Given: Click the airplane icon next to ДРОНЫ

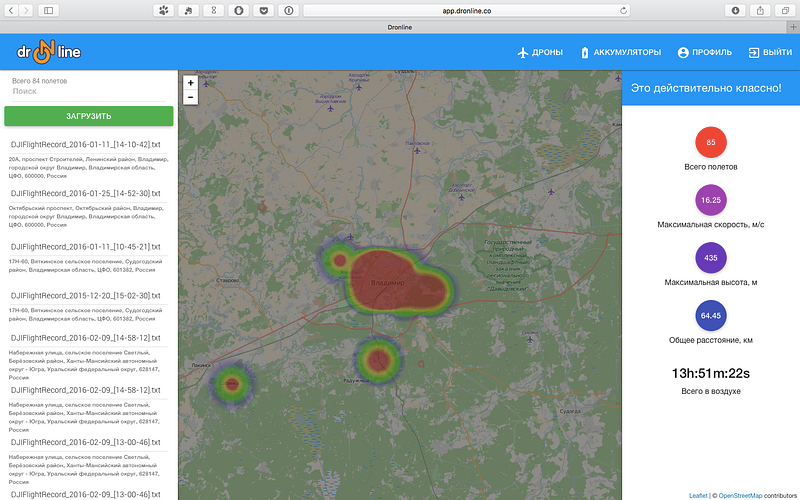Looking at the screenshot, I should coord(523,52).
